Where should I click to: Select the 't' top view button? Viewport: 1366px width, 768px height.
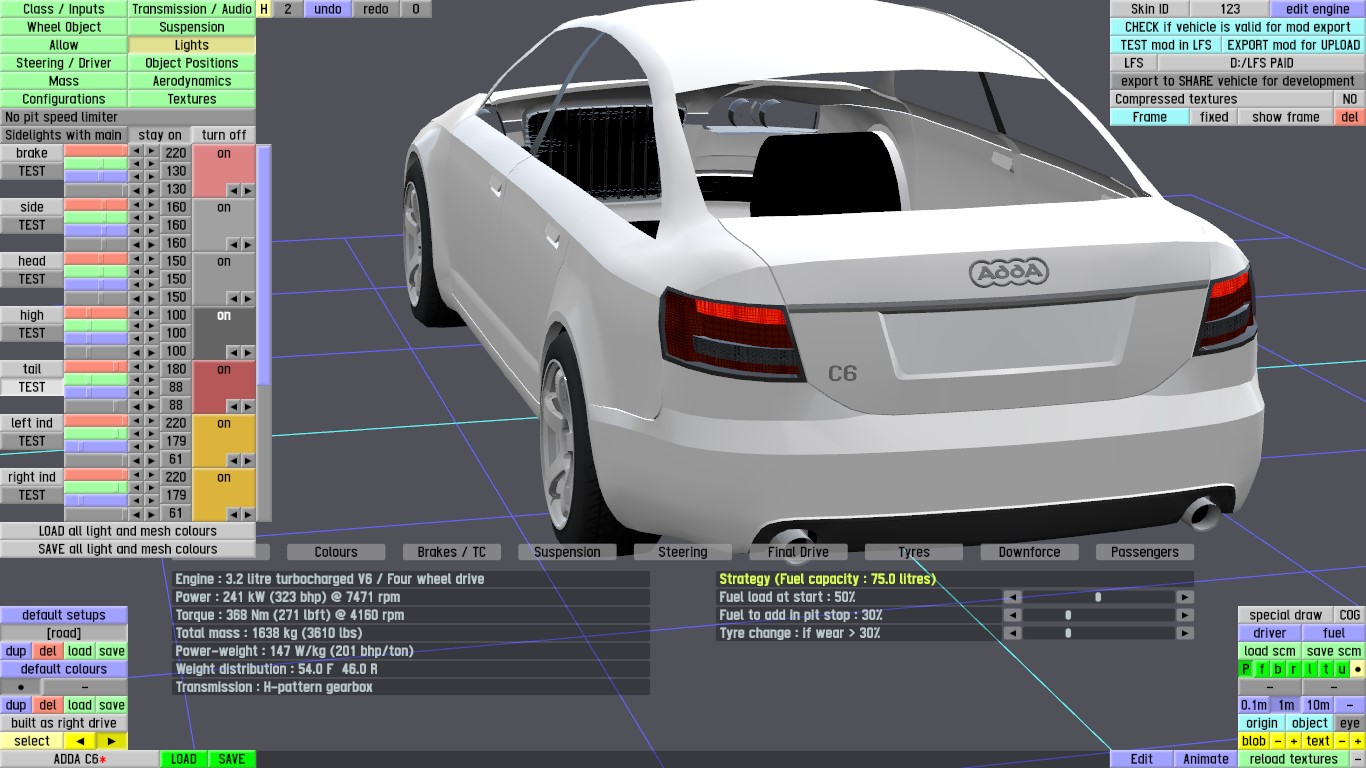pyautogui.click(x=1326, y=669)
